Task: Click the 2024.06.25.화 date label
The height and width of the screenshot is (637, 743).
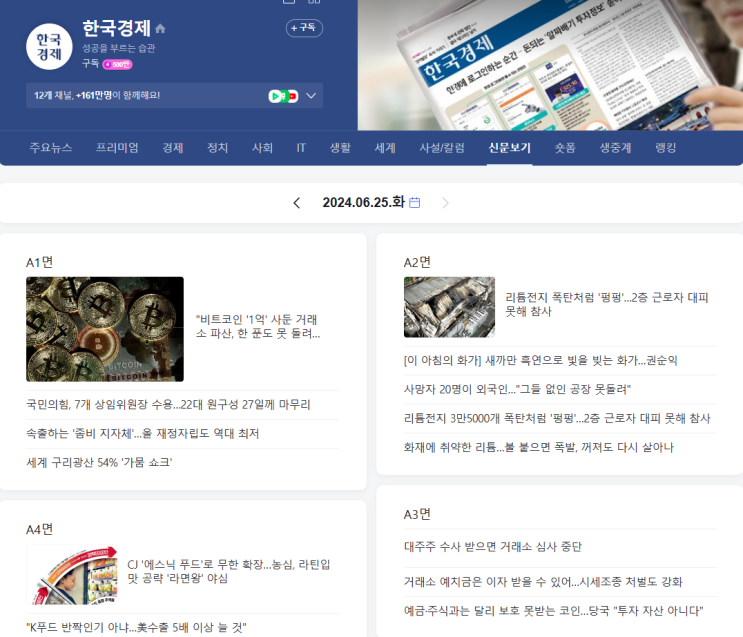Action: click(x=363, y=203)
